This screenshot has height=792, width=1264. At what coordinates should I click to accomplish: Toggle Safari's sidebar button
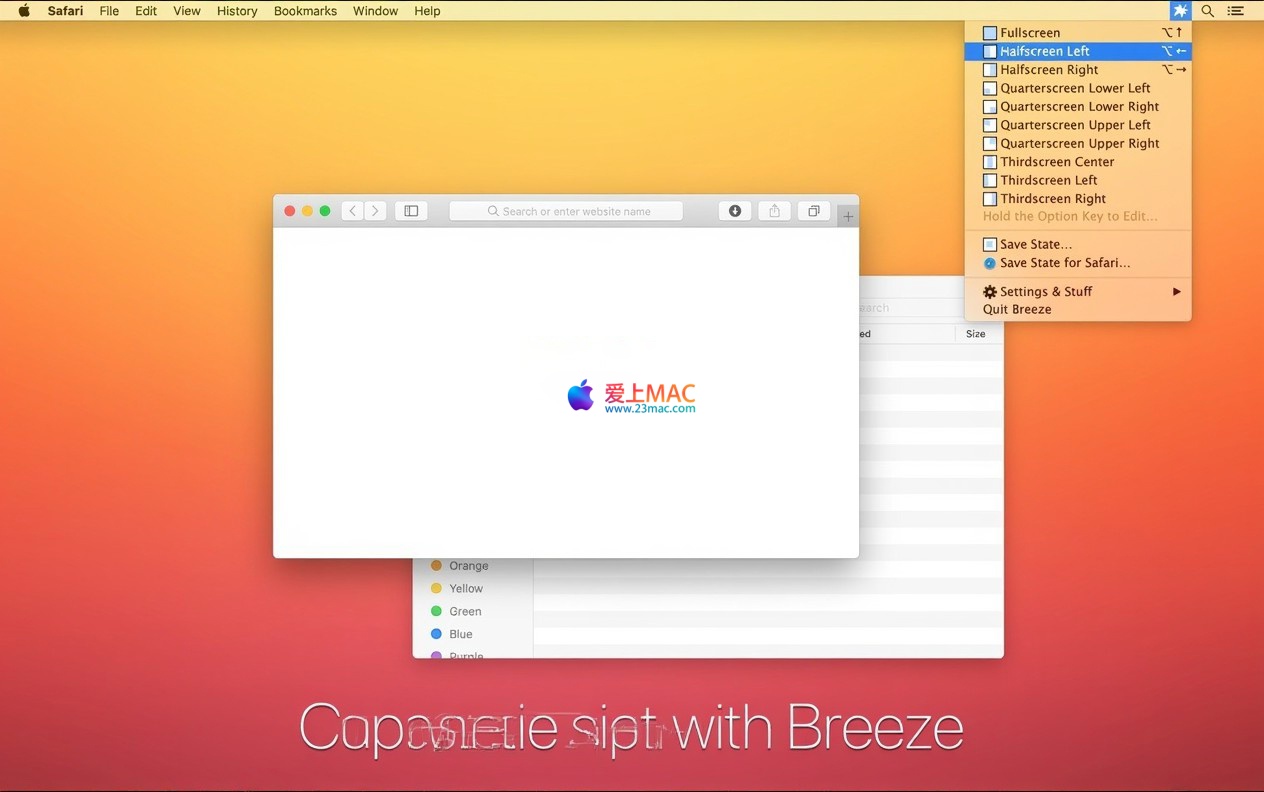coord(411,211)
